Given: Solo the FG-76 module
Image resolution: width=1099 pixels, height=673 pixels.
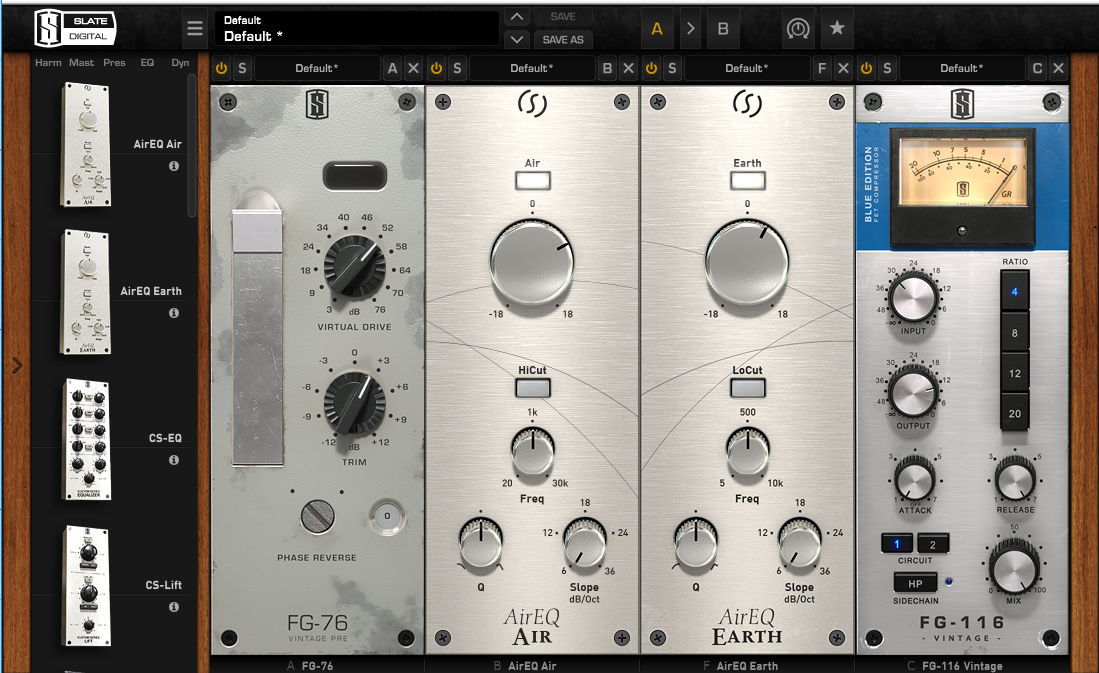Looking at the screenshot, I should (243, 68).
